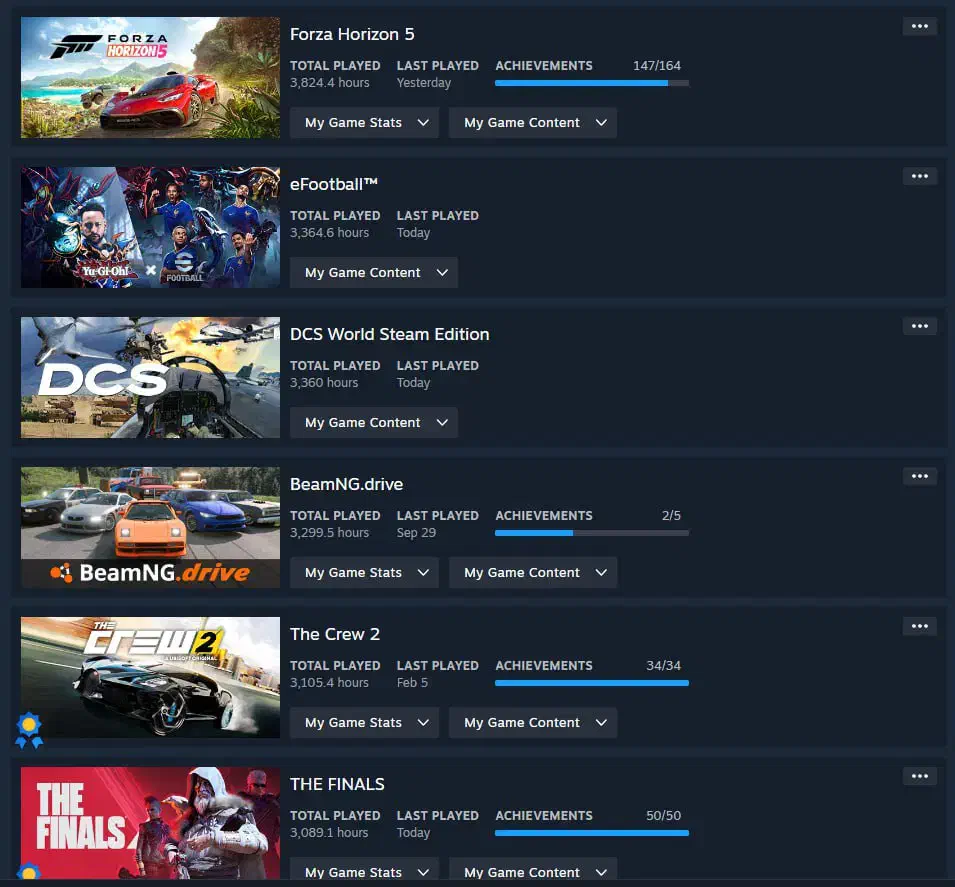Open the Forza Horizon 5 title link

click(352, 34)
